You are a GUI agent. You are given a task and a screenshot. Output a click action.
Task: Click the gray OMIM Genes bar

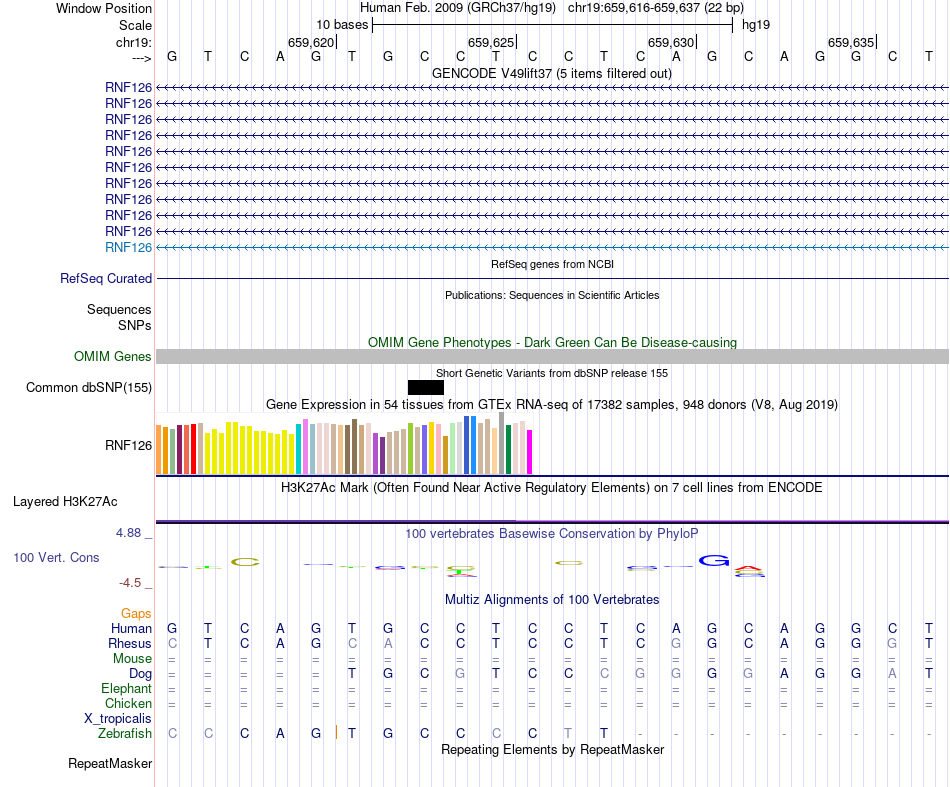(x=552, y=356)
